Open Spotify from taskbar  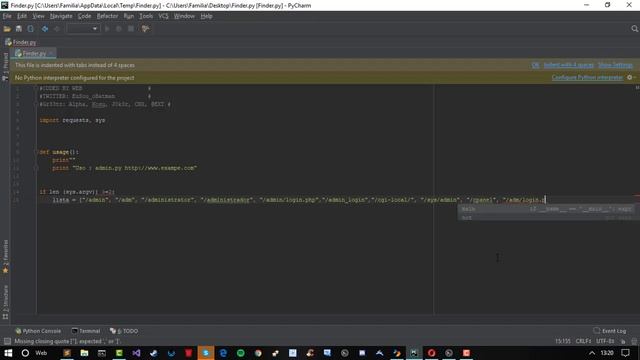241,353
